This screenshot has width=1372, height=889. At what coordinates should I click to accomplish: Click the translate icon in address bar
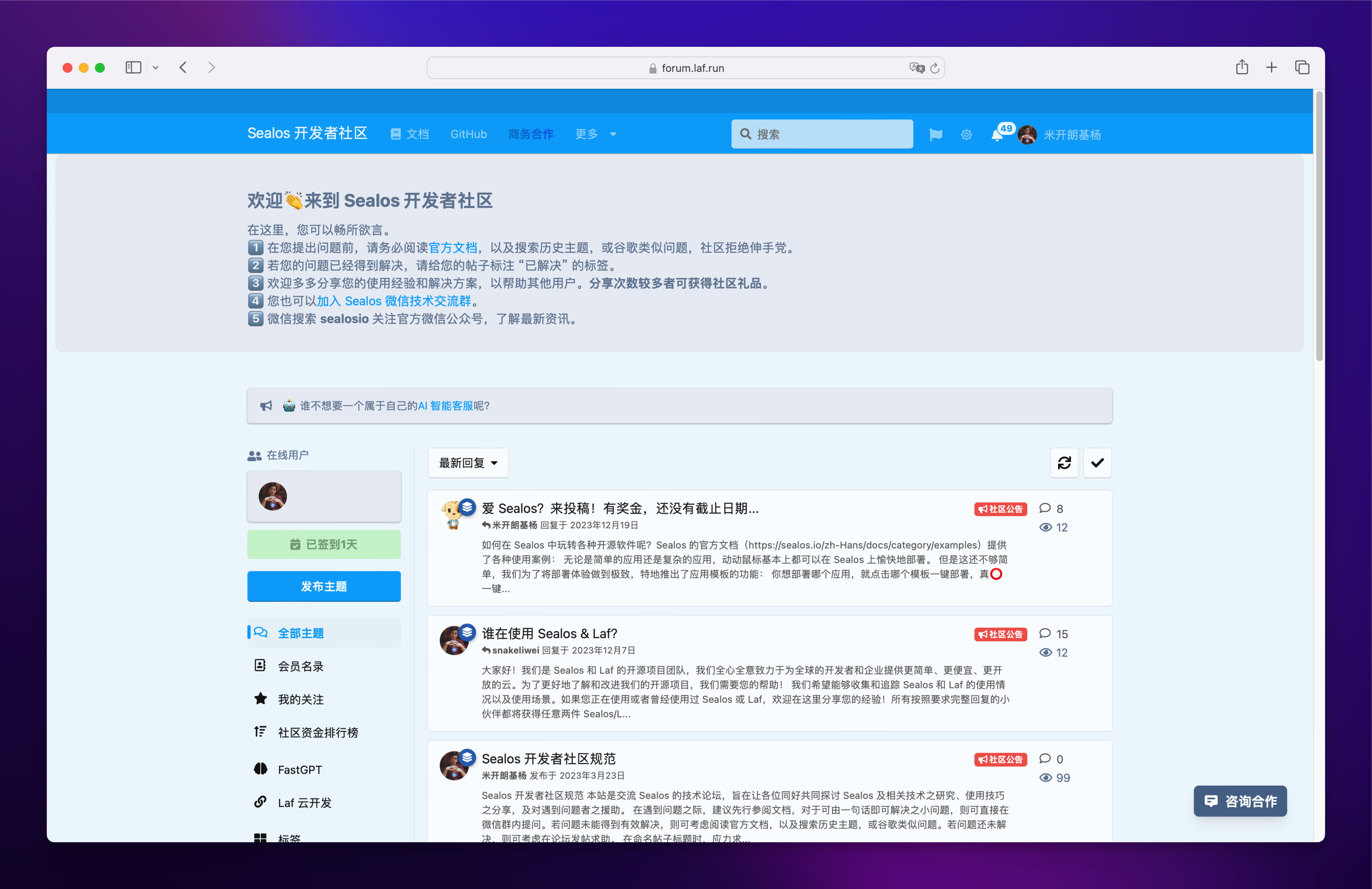pyautogui.click(x=917, y=67)
